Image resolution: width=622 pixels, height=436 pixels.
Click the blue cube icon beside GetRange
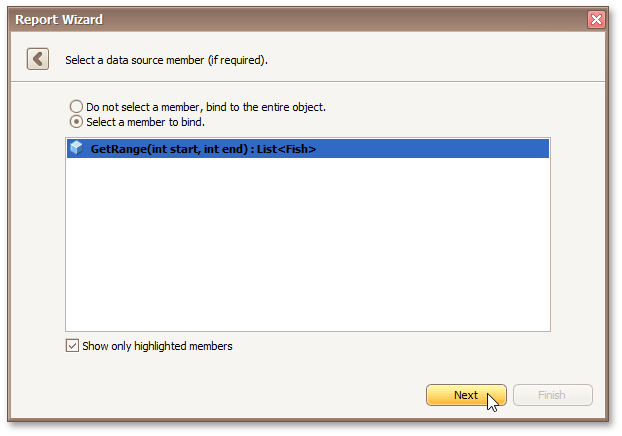click(76, 148)
